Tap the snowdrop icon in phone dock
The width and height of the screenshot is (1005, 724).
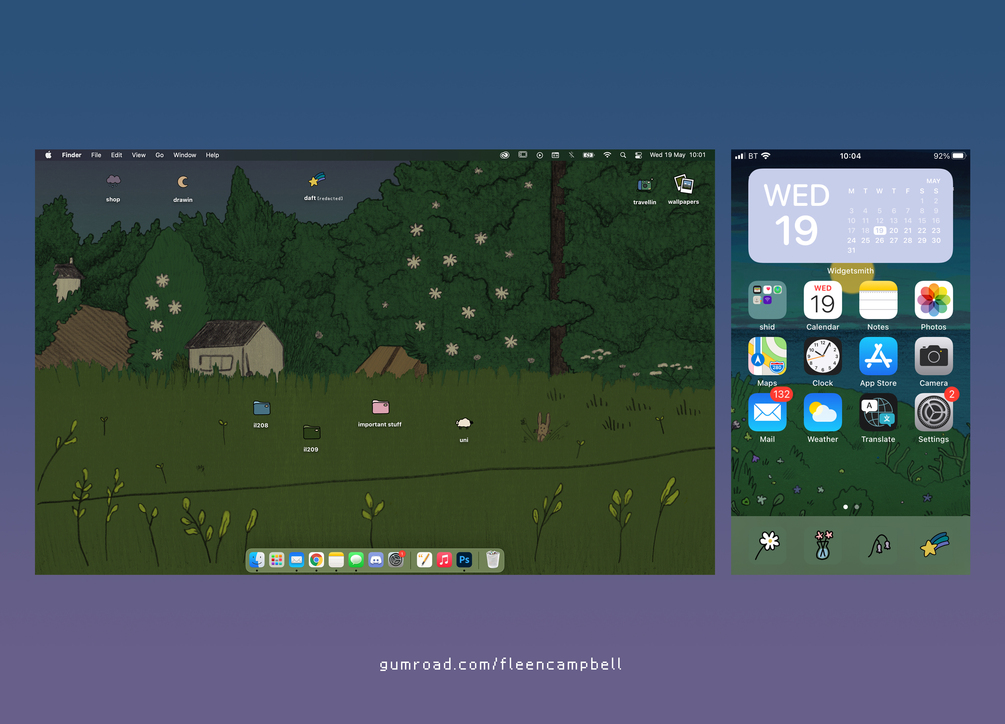(x=879, y=546)
